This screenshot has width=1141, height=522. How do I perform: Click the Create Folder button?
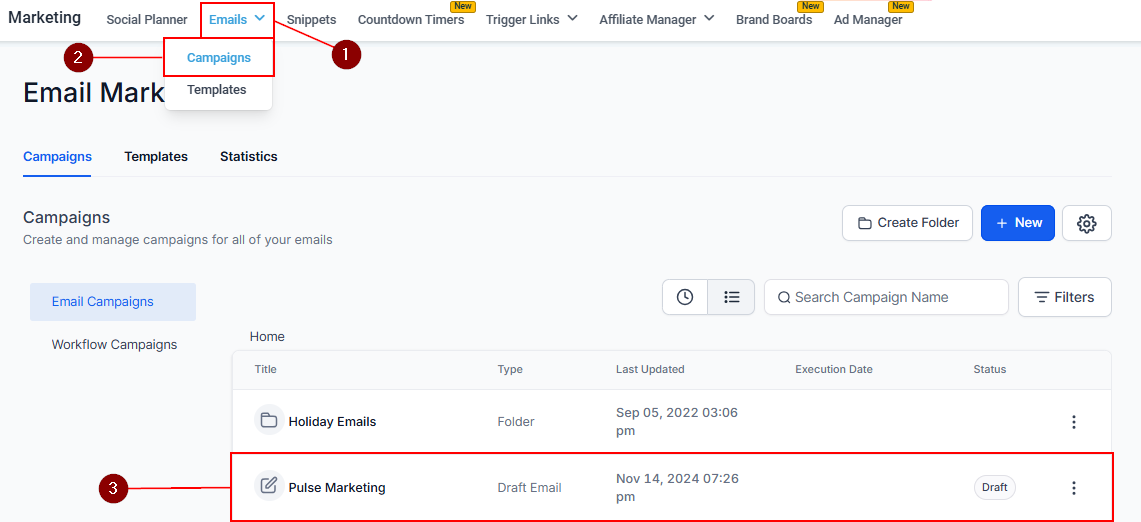907,223
